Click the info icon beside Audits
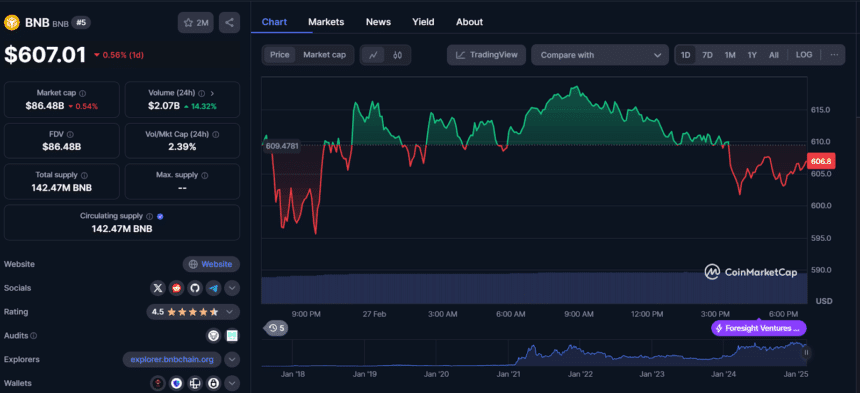The width and height of the screenshot is (860, 393). pos(33,335)
